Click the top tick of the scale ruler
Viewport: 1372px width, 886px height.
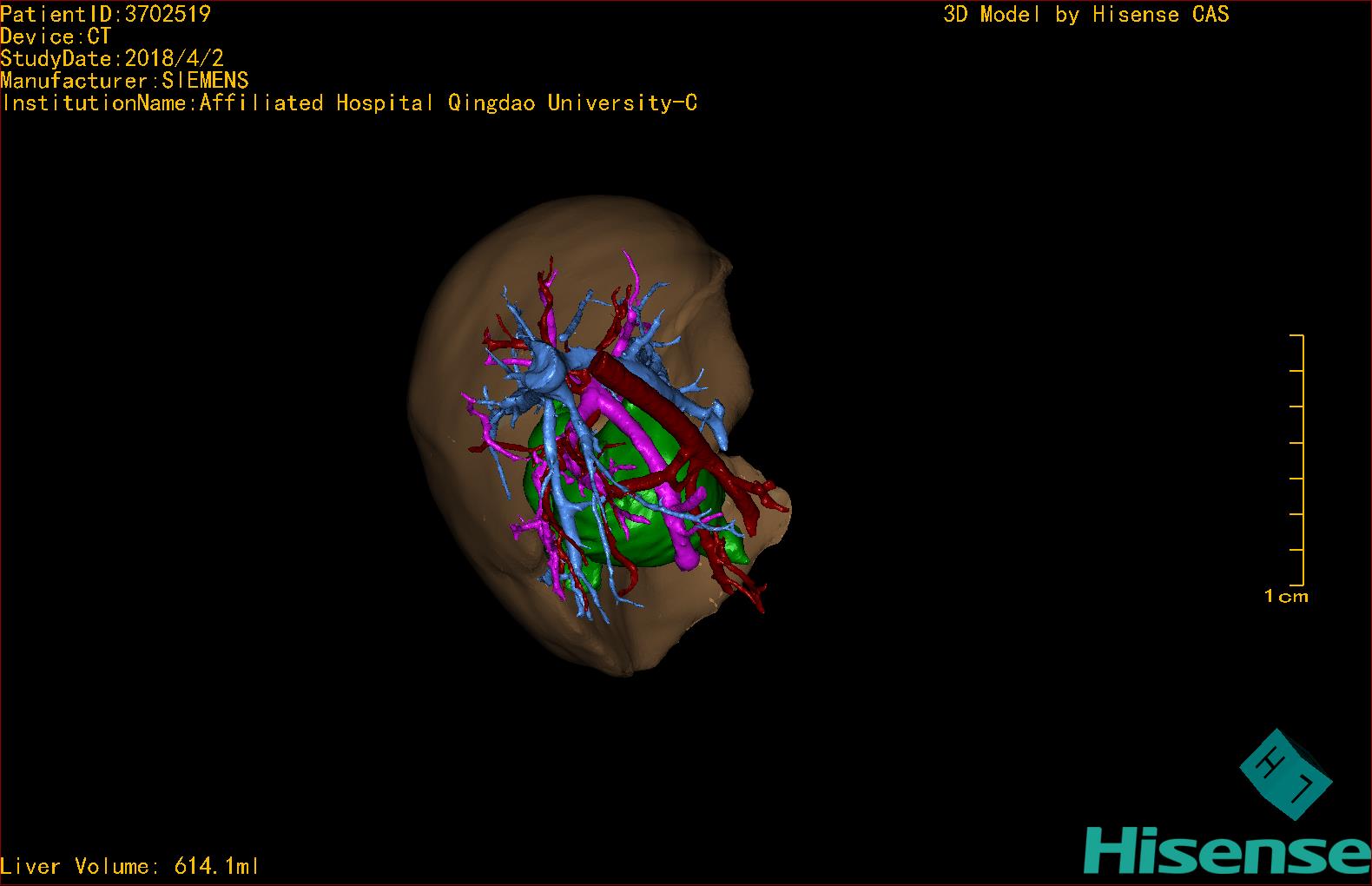[1296, 335]
